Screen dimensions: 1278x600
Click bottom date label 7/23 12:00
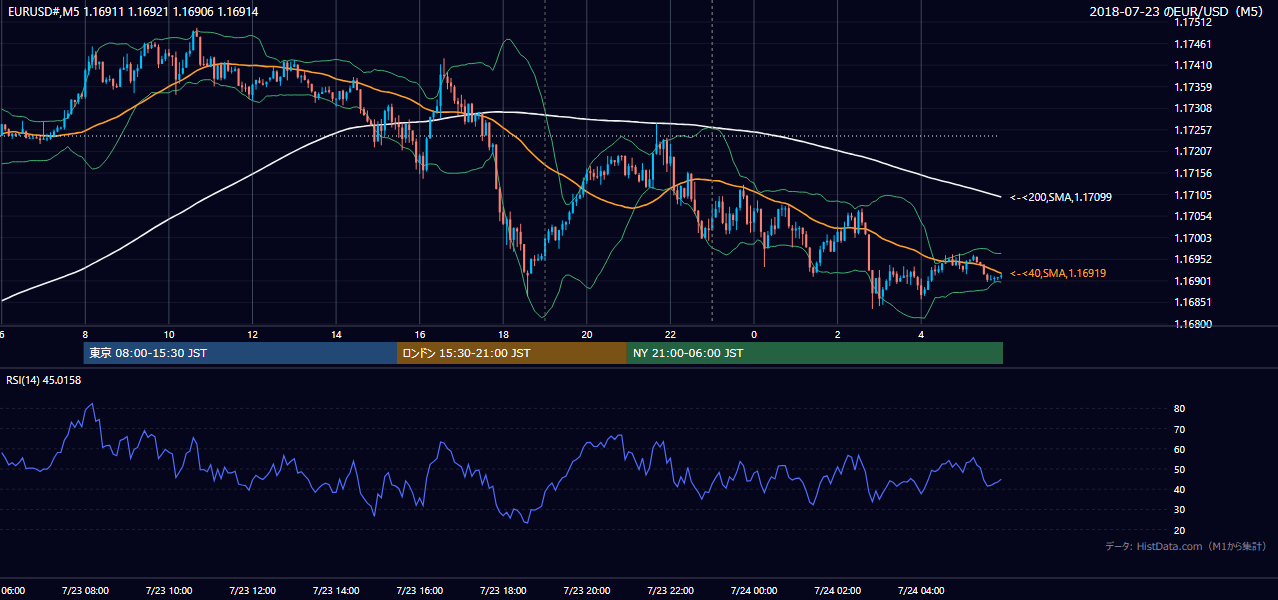(x=252, y=591)
